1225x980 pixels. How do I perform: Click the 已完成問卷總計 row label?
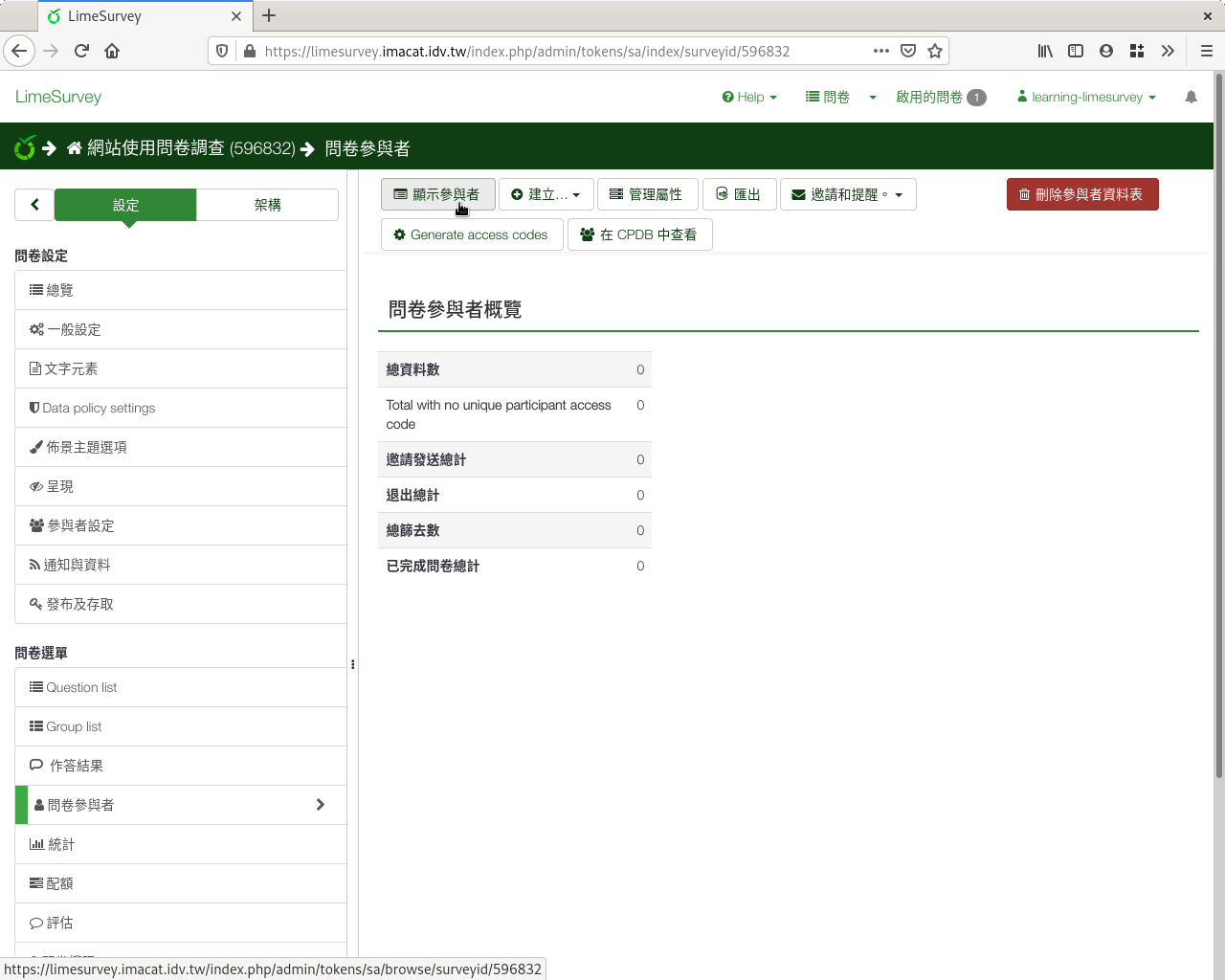point(433,566)
